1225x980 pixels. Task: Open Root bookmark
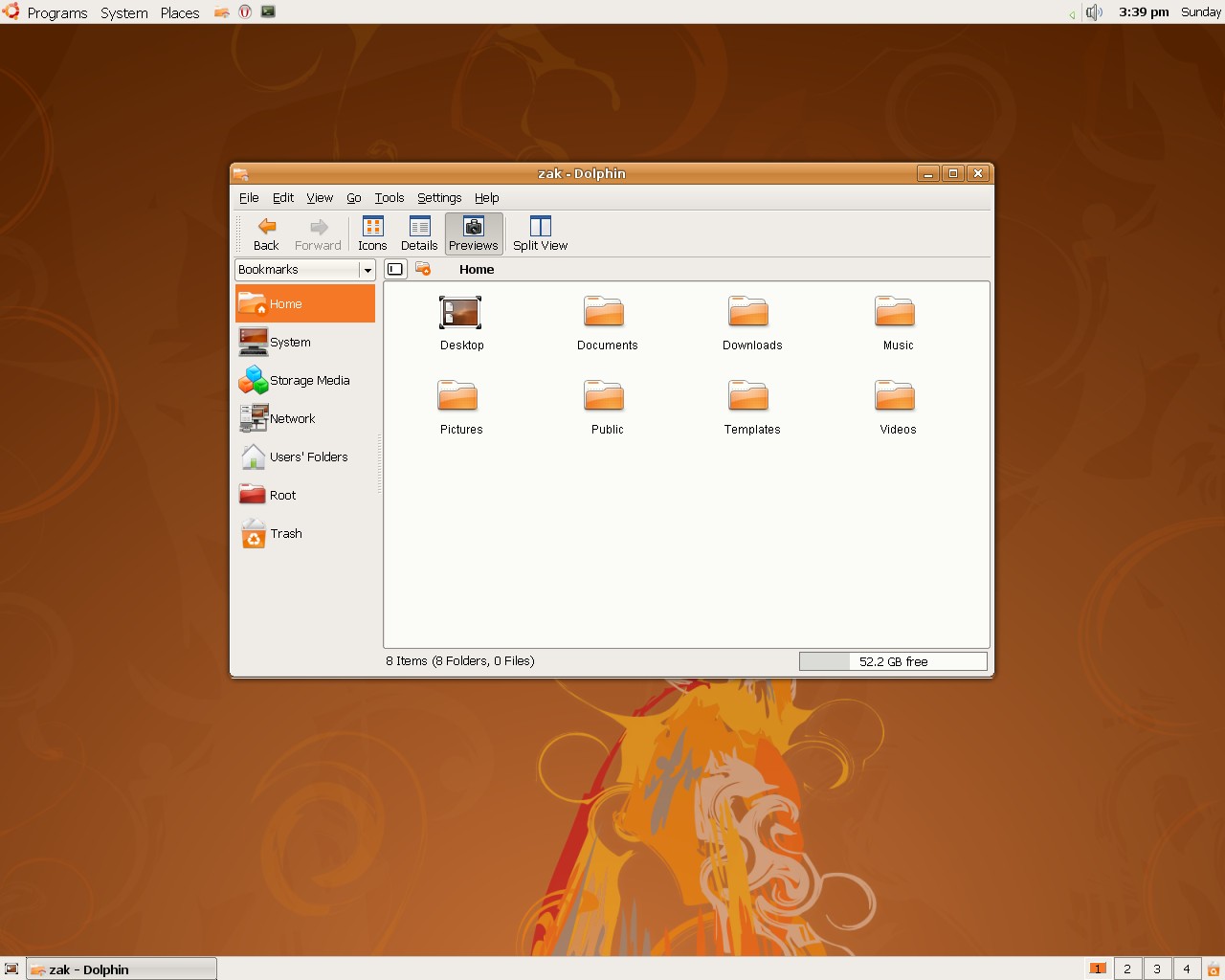point(305,495)
